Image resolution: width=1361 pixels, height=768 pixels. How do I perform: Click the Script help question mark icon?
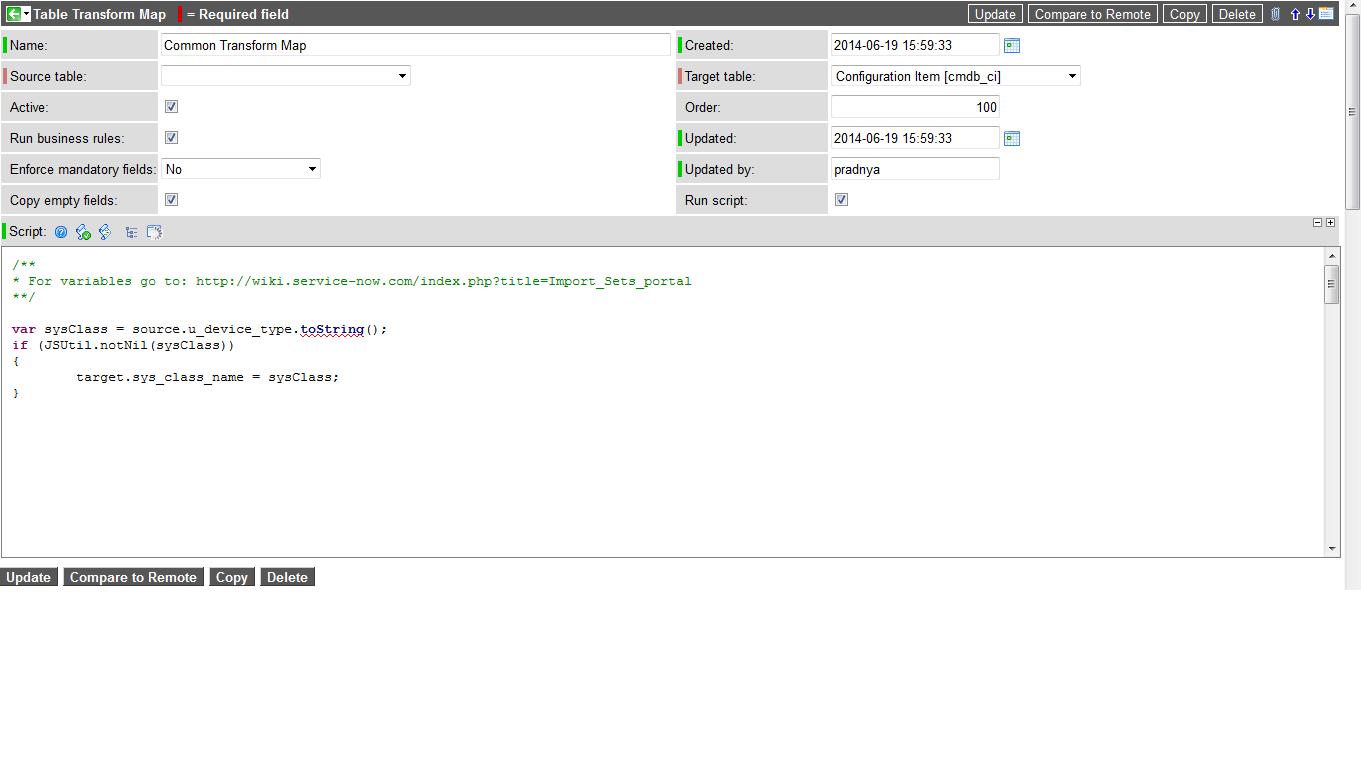coord(61,231)
